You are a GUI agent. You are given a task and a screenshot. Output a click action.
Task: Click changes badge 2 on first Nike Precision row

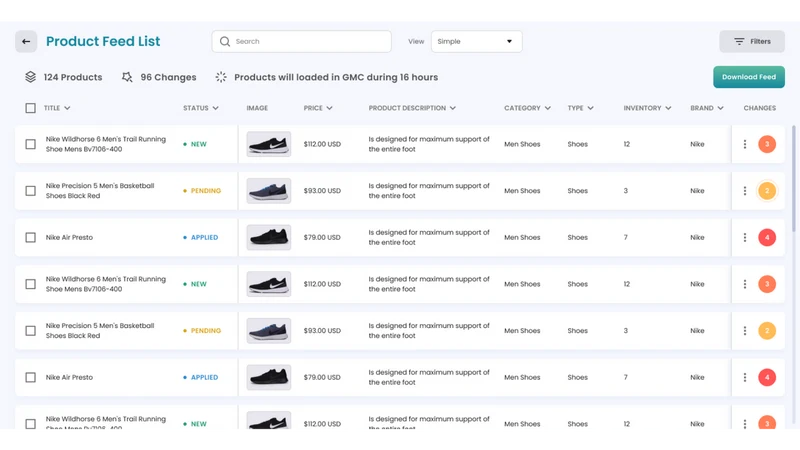click(767, 191)
